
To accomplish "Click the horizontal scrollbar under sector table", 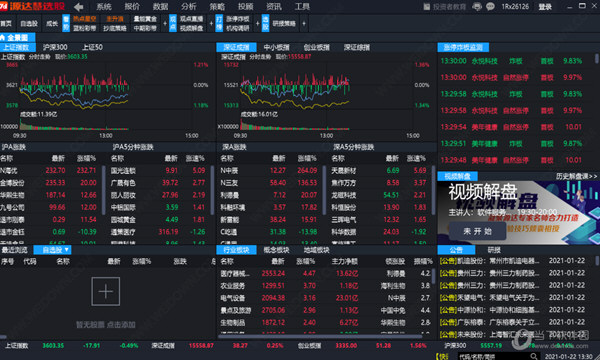I will pos(320,337).
